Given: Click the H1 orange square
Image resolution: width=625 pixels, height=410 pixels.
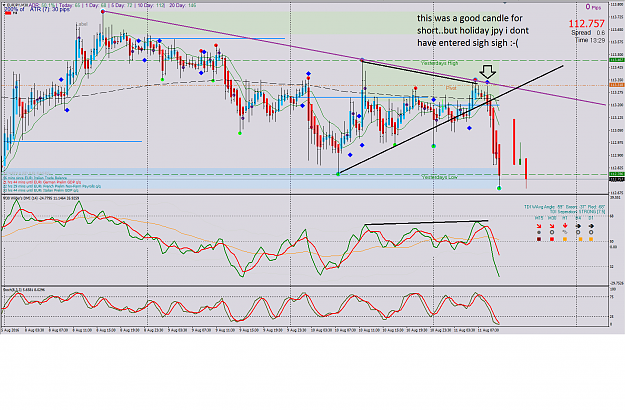Looking at the screenshot, I should pyautogui.click(x=565, y=239).
